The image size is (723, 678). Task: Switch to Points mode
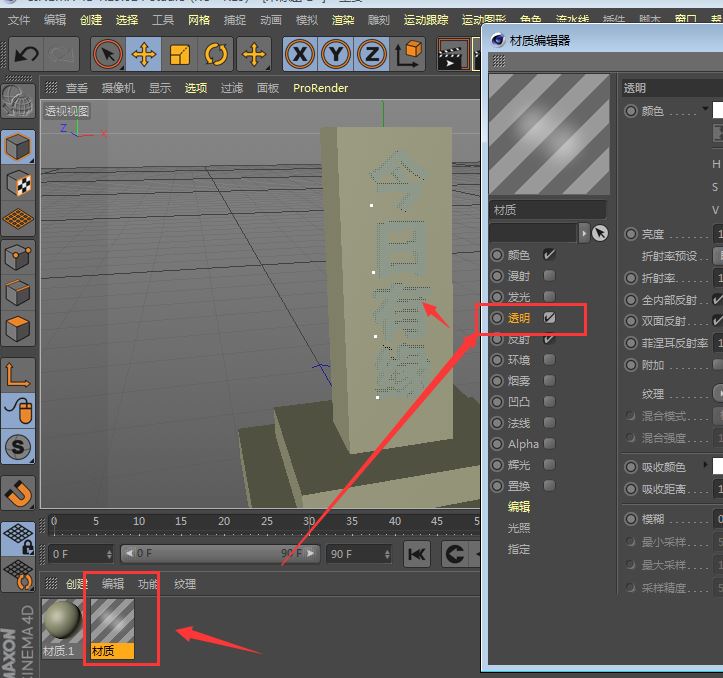(x=18, y=256)
